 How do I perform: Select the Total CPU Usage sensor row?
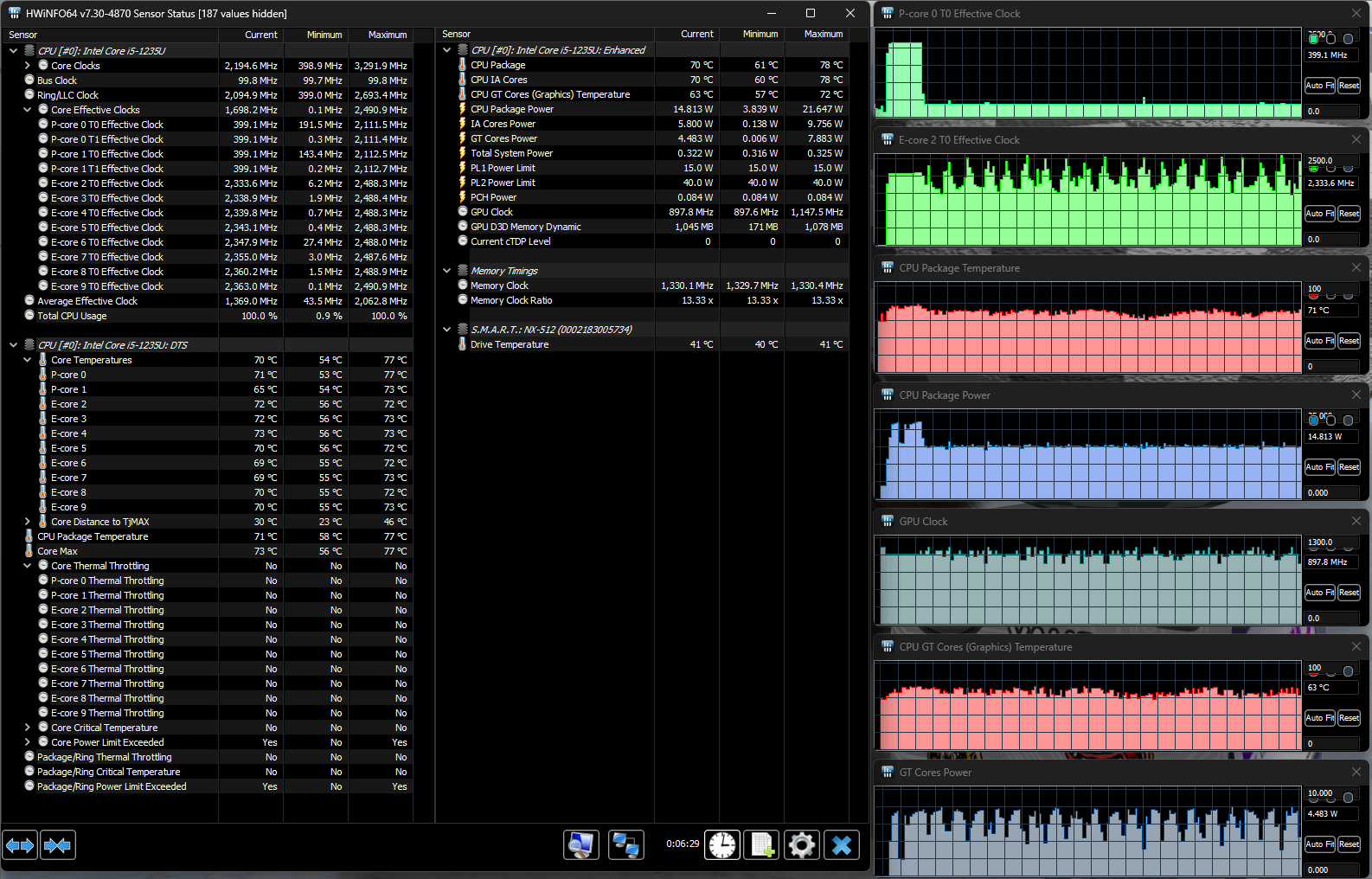click(x=72, y=316)
